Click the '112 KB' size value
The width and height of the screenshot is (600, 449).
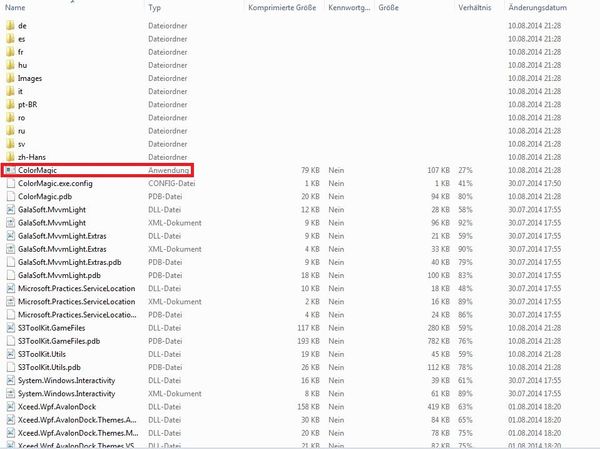pyautogui.click(x=439, y=367)
